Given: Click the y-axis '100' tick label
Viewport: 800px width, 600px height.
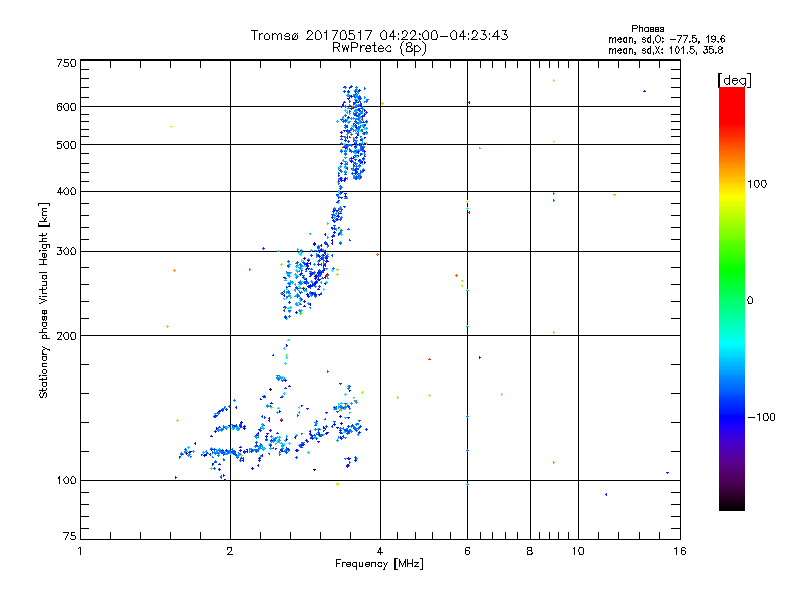Looking at the screenshot, I should (x=66, y=480).
